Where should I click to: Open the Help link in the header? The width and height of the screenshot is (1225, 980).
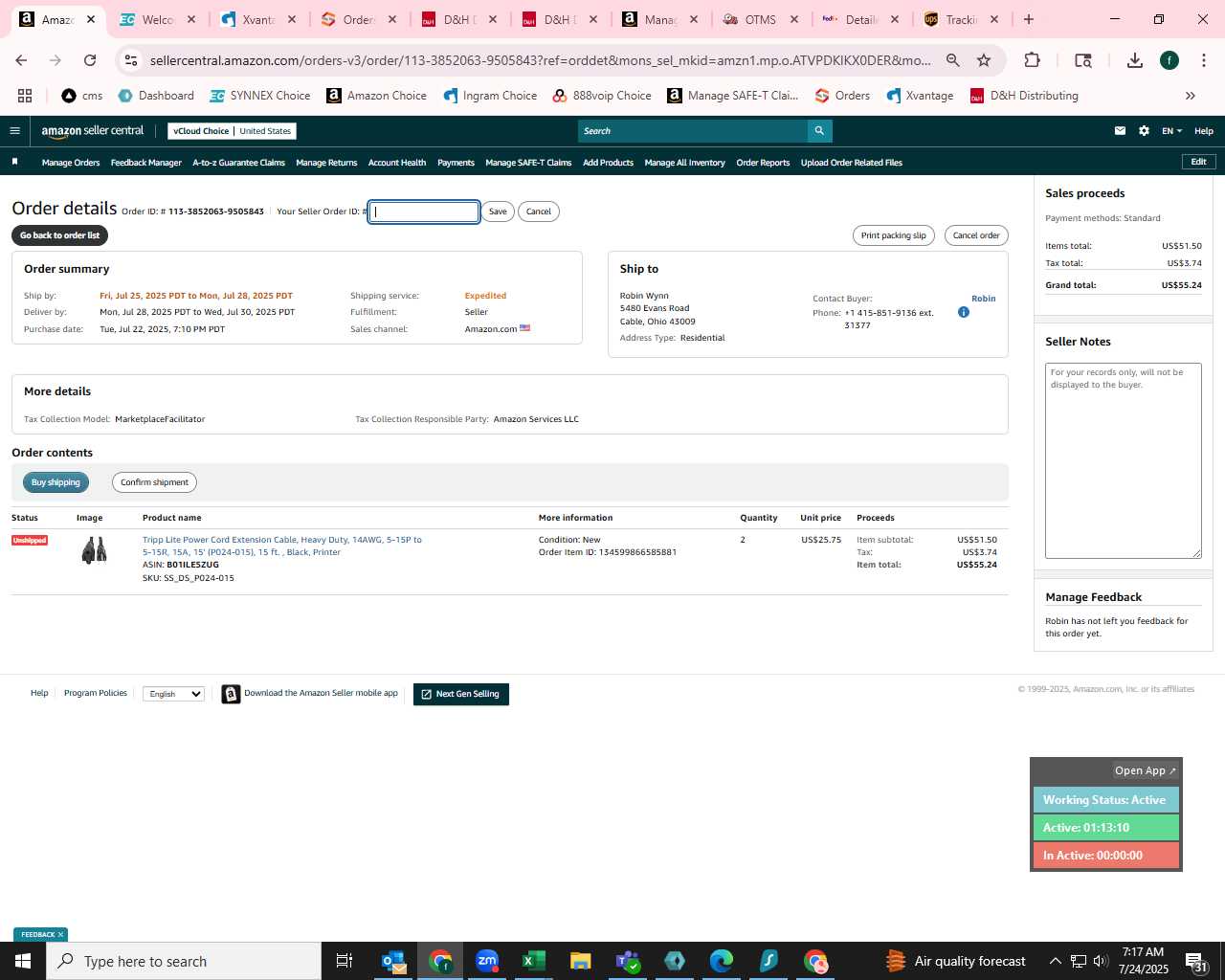(1204, 131)
